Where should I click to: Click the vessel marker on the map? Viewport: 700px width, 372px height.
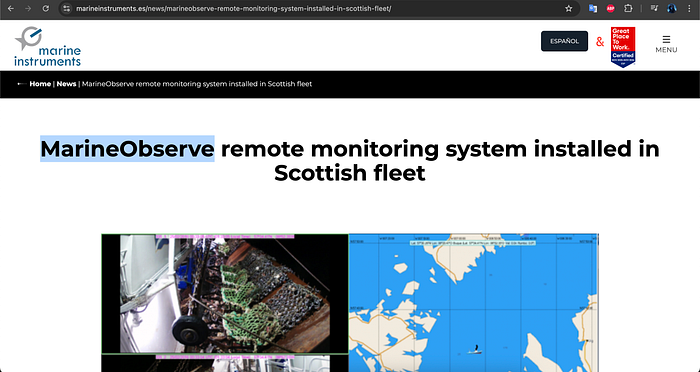(x=476, y=349)
